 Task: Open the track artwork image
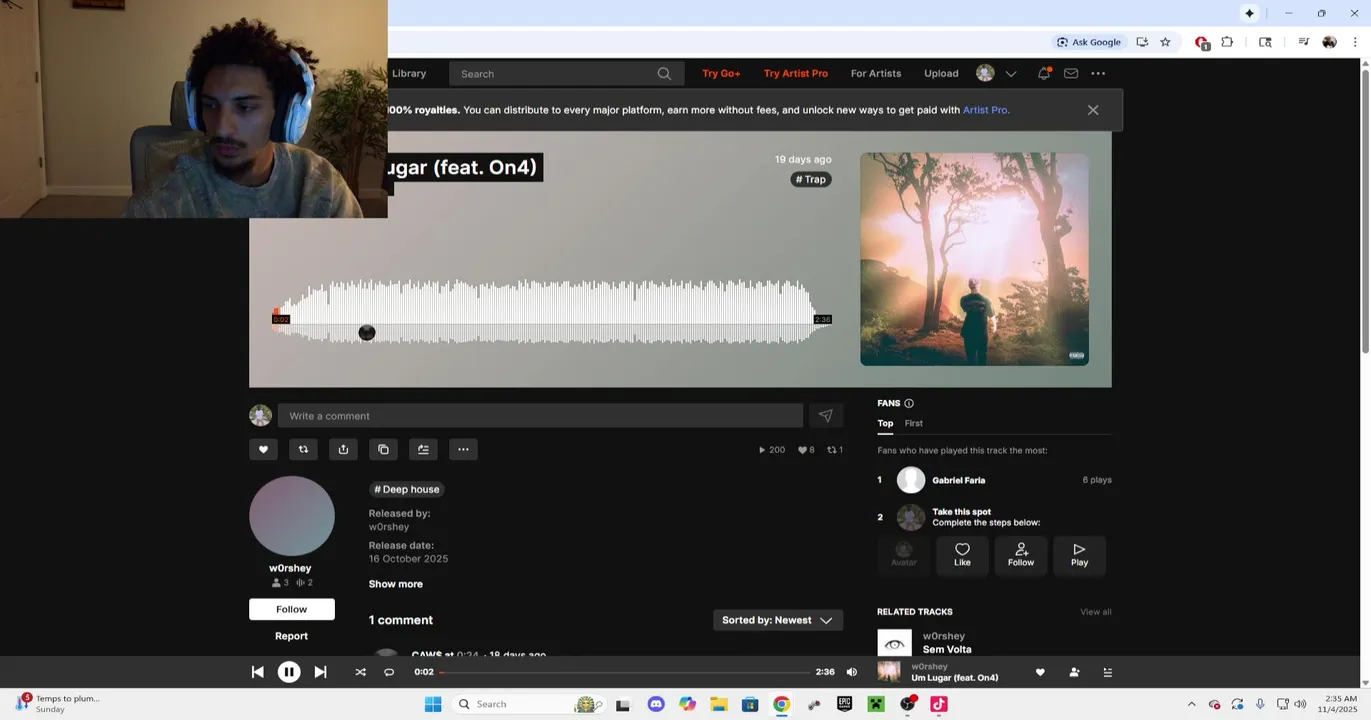pos(974,259)
